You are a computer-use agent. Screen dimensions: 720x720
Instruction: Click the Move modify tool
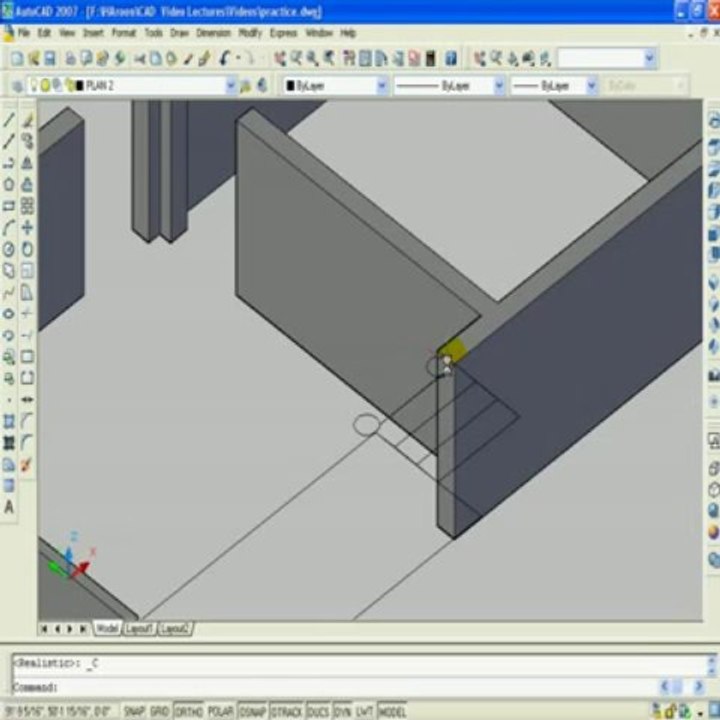(x=28, y=228)
